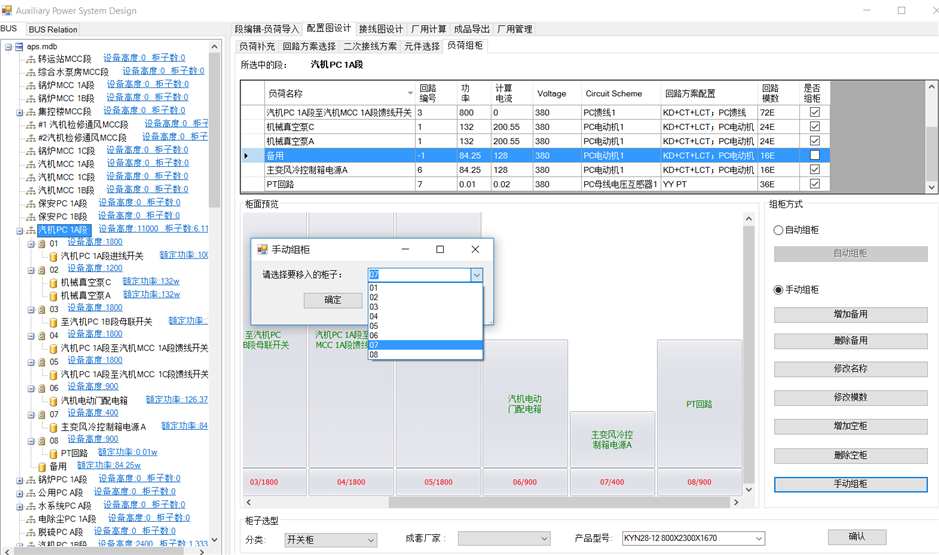Open the 分类 开关柜 dropdown
The image size is (939, 555).
pos(370,540)
